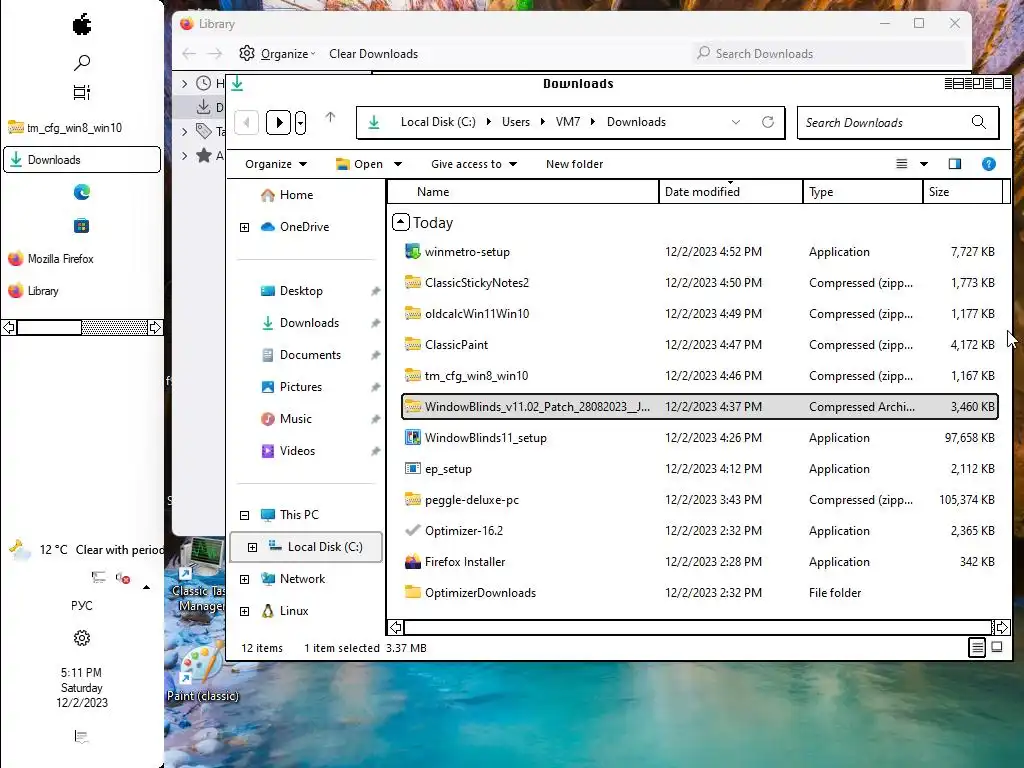Click Clear Downloads in Library window

pos(374,54)
